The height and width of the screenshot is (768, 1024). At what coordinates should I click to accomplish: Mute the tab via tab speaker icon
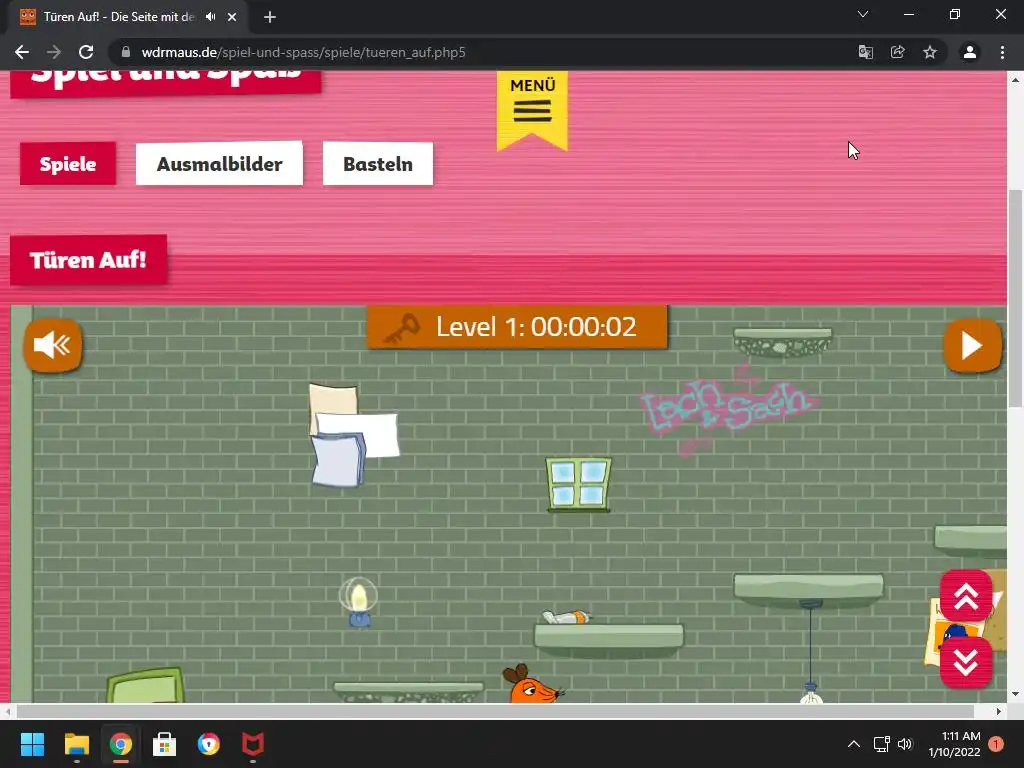tap(210, 17)
